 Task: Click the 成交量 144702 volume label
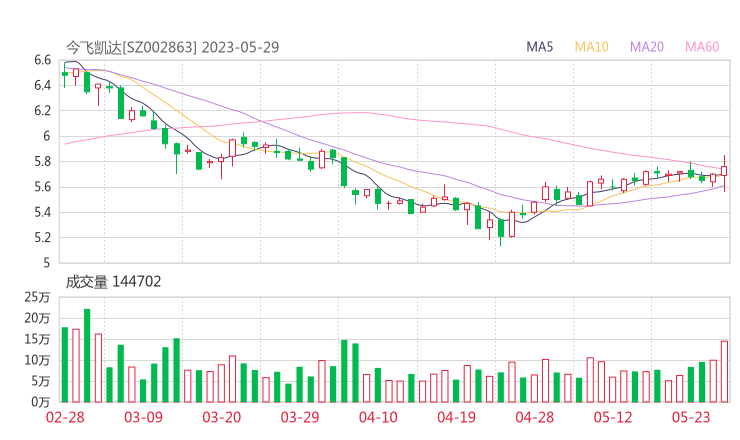pos(113,282)
